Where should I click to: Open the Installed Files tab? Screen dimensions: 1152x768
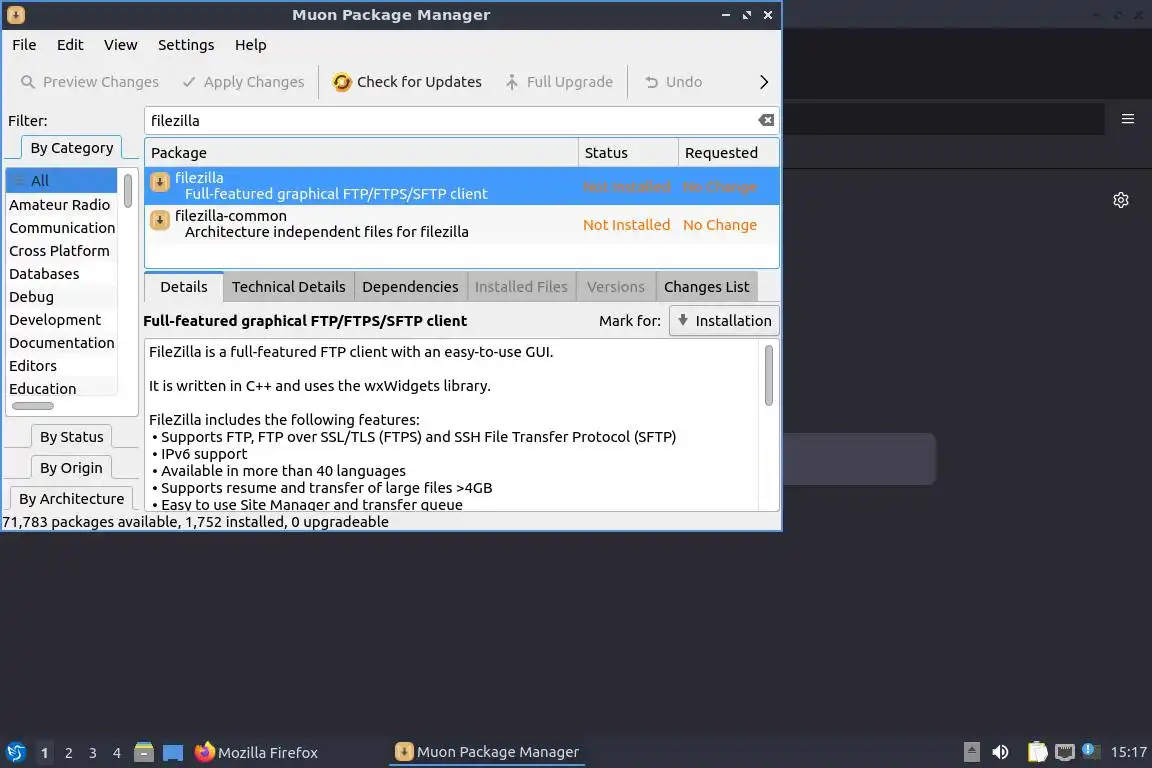pos(521,287)
